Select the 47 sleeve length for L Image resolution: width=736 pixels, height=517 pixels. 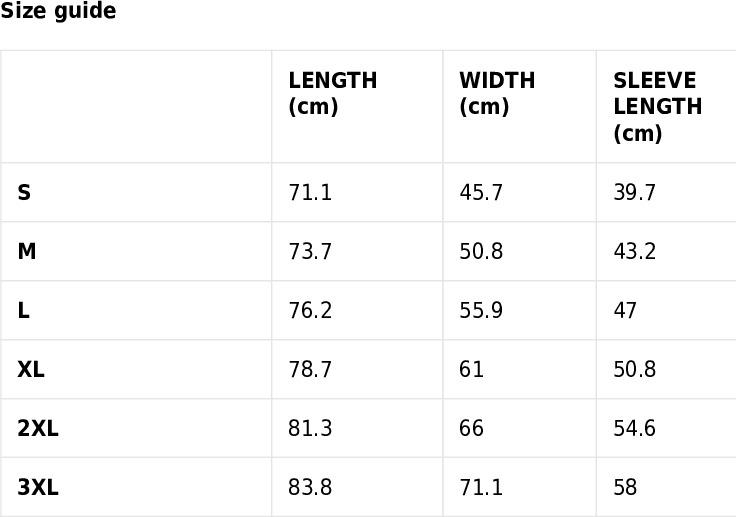[625, 310]
